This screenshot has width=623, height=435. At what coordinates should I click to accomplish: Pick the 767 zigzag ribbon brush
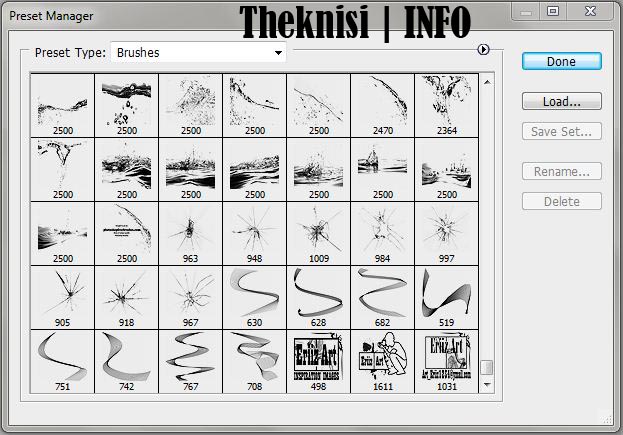(190, 361)
